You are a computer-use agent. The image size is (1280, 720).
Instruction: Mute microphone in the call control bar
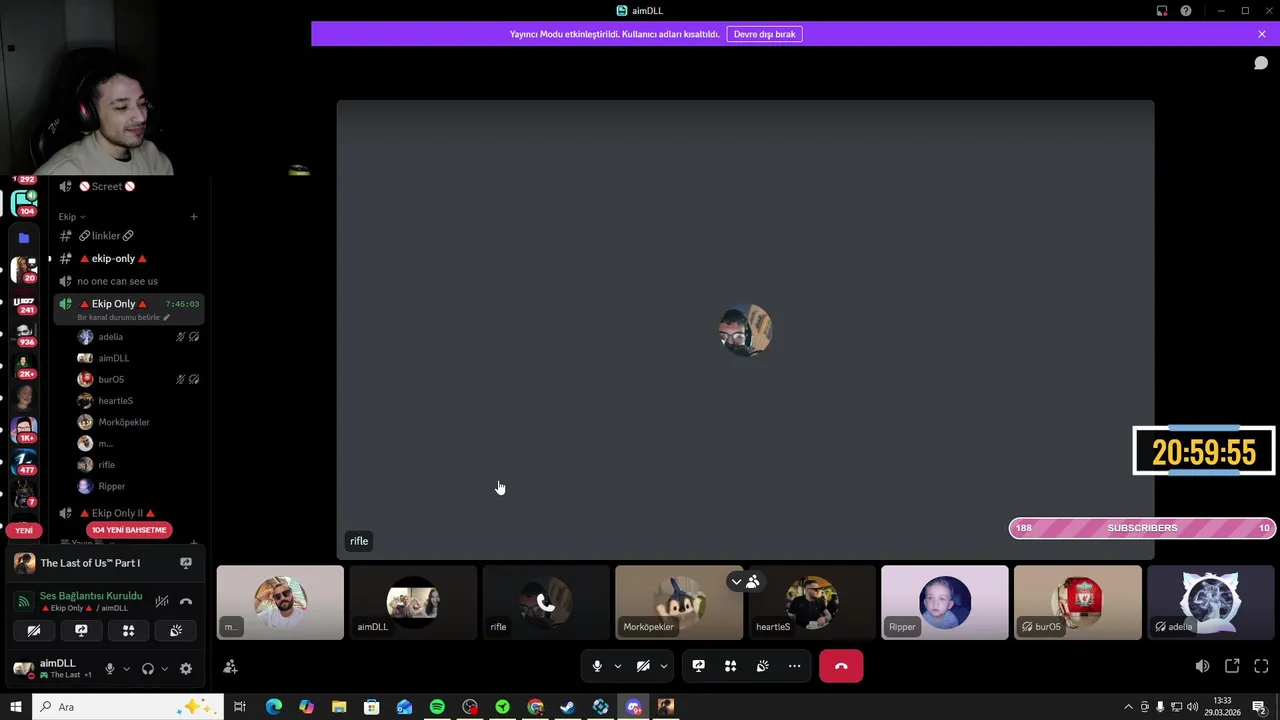tap(597, 666)
